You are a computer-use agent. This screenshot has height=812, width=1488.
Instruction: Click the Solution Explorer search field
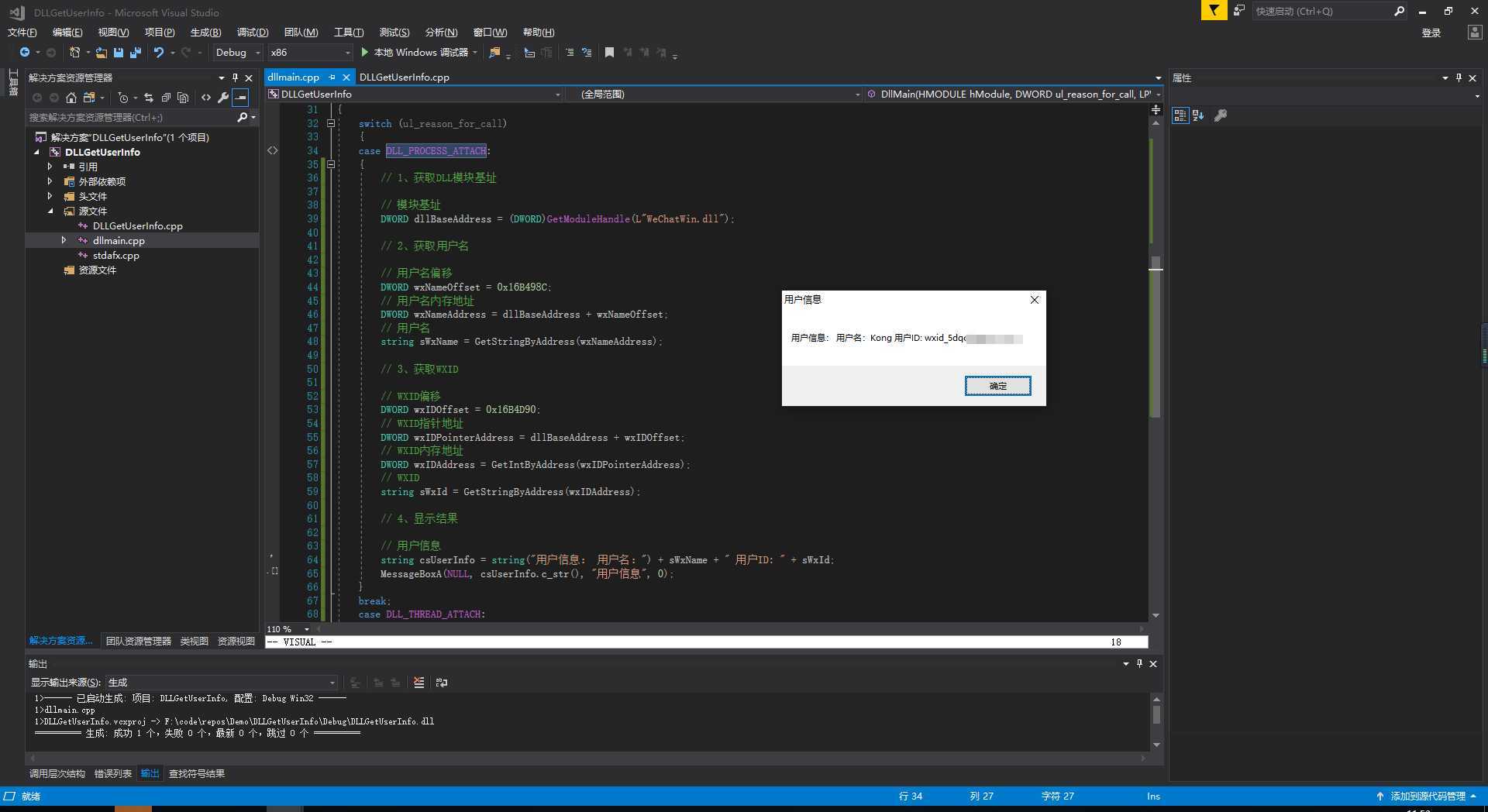(x=130, y=117)
